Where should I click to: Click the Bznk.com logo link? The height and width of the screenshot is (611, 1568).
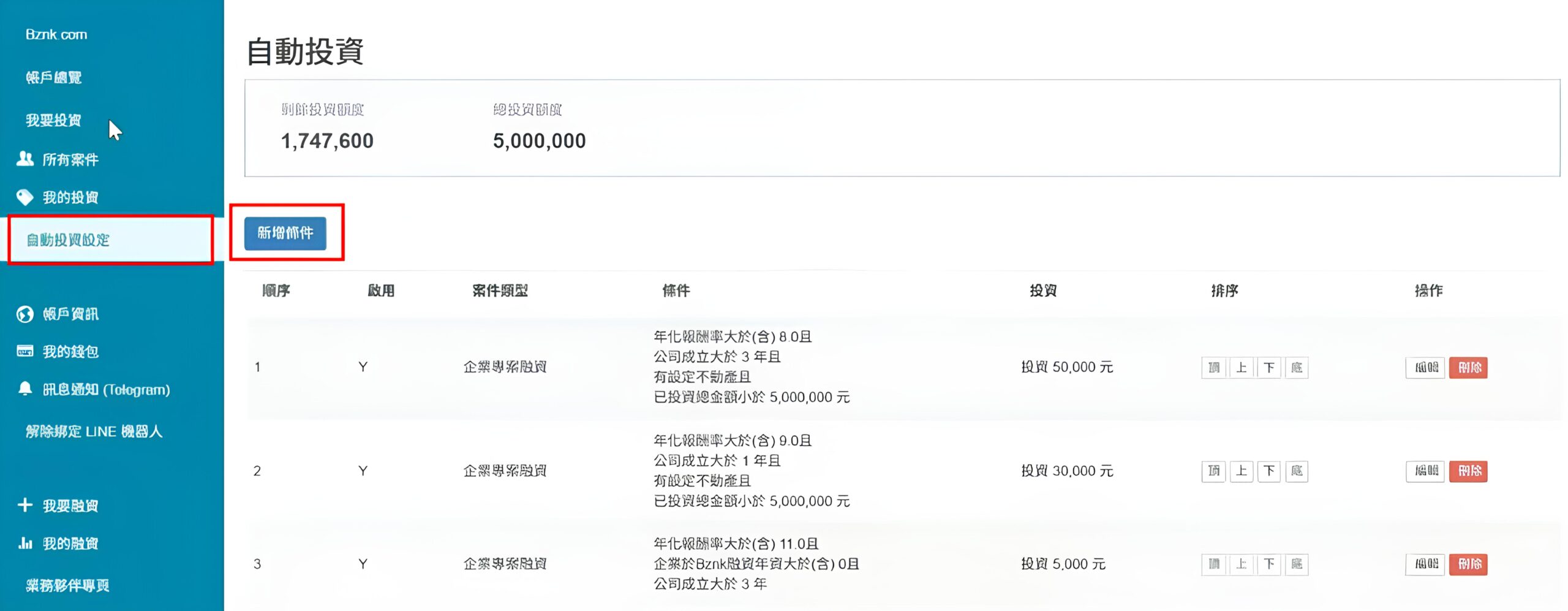(56, 34)
